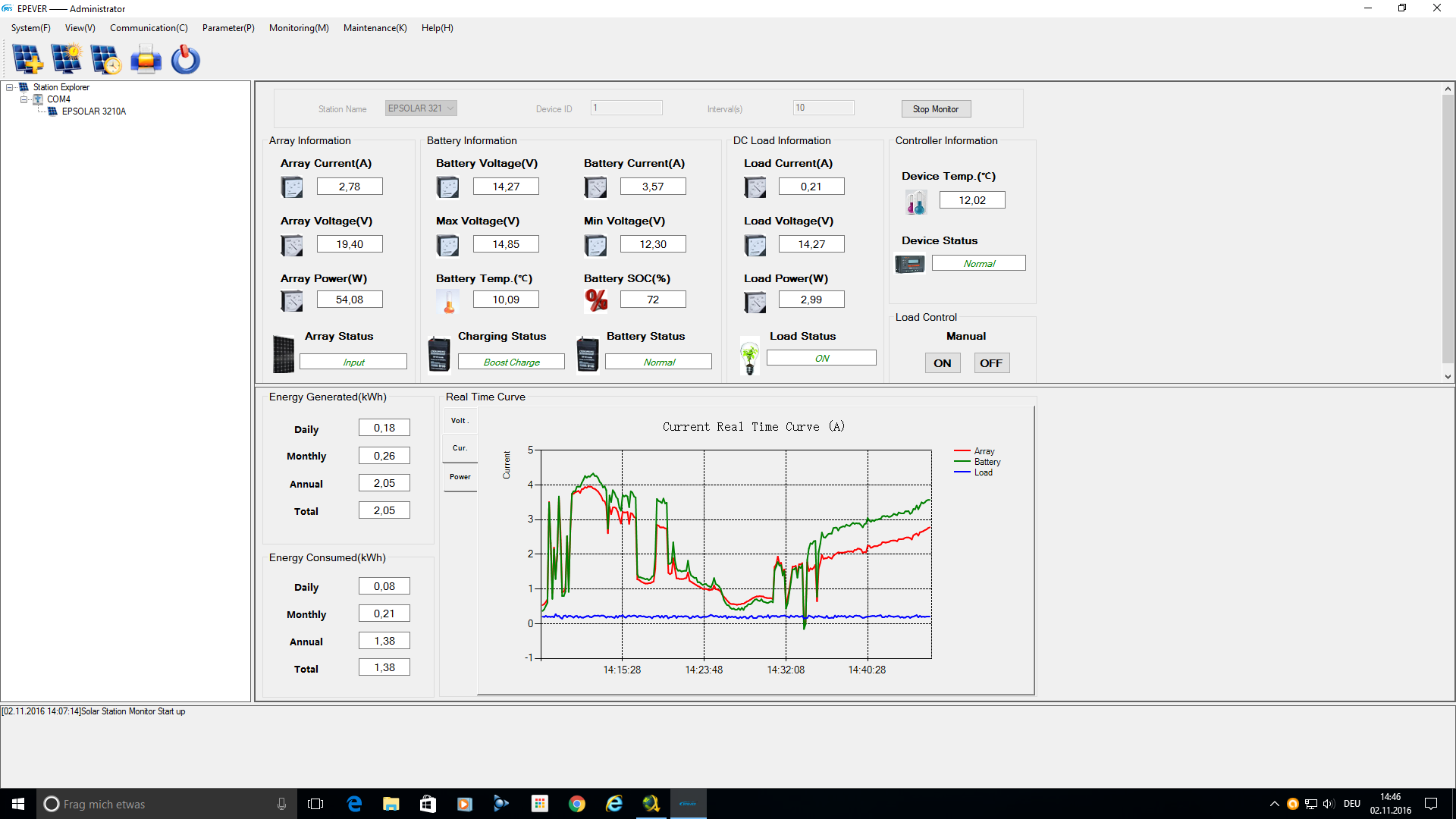1456x819 pixels.
Task: Click the solar panel with clock toolbar icon
Action: [106, 59]
